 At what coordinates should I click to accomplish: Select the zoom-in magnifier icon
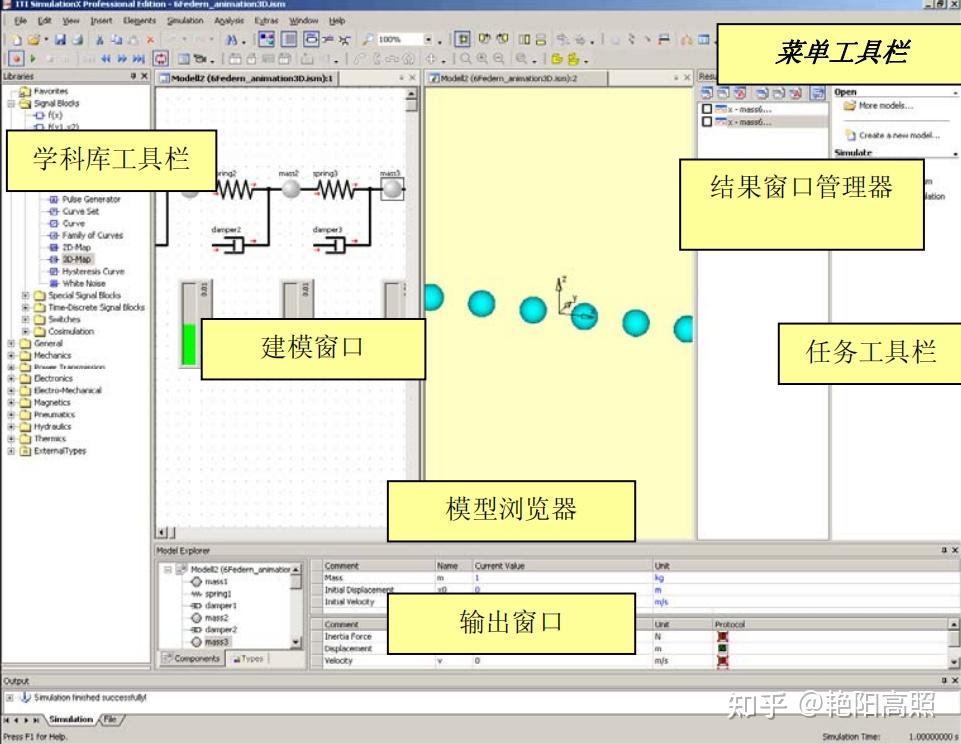pos(482,59)
